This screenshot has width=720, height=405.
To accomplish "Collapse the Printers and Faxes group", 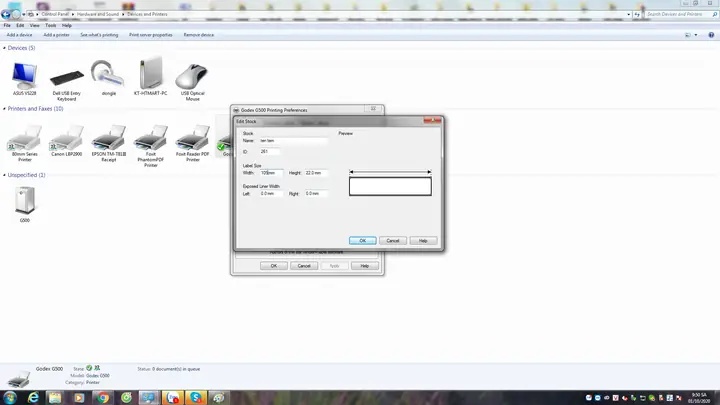I will click(x=5, y=109).
